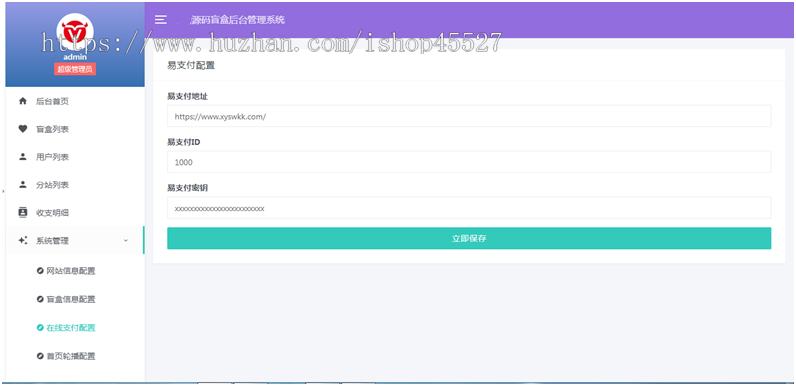Click the bullet icon beside 盲盒信息配置

pos(40,299)
